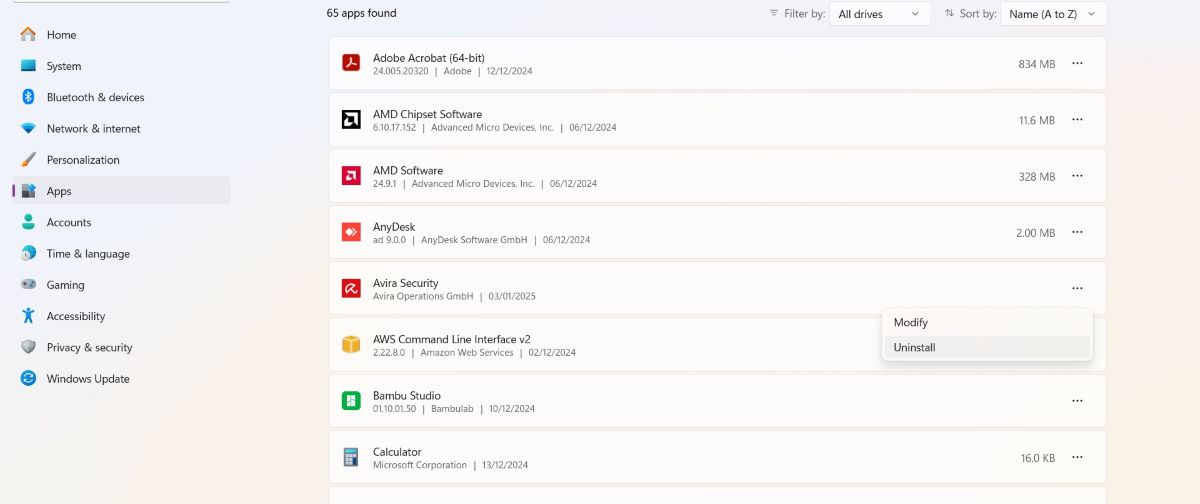Click the Bambu Studio app name
1200x504 pixels.
[407, 396]
